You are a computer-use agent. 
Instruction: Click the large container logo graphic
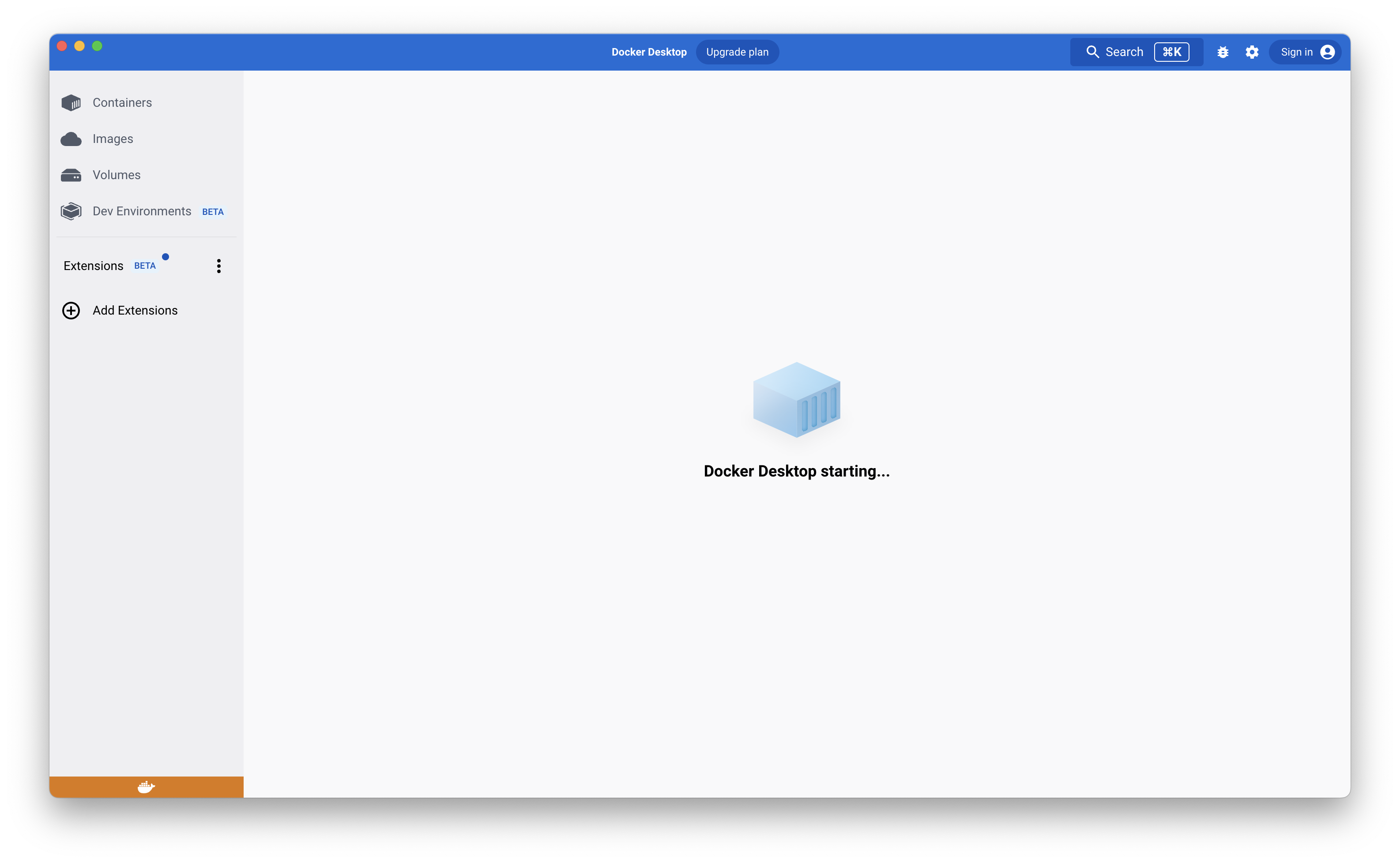(x=796, y=400)
